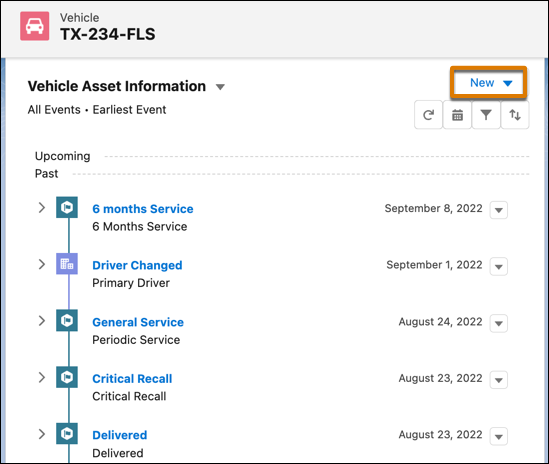This screenshot has width=549, height=464.
Task: Expand the 6 months Service event row
Action: click(x=42, y=208)
